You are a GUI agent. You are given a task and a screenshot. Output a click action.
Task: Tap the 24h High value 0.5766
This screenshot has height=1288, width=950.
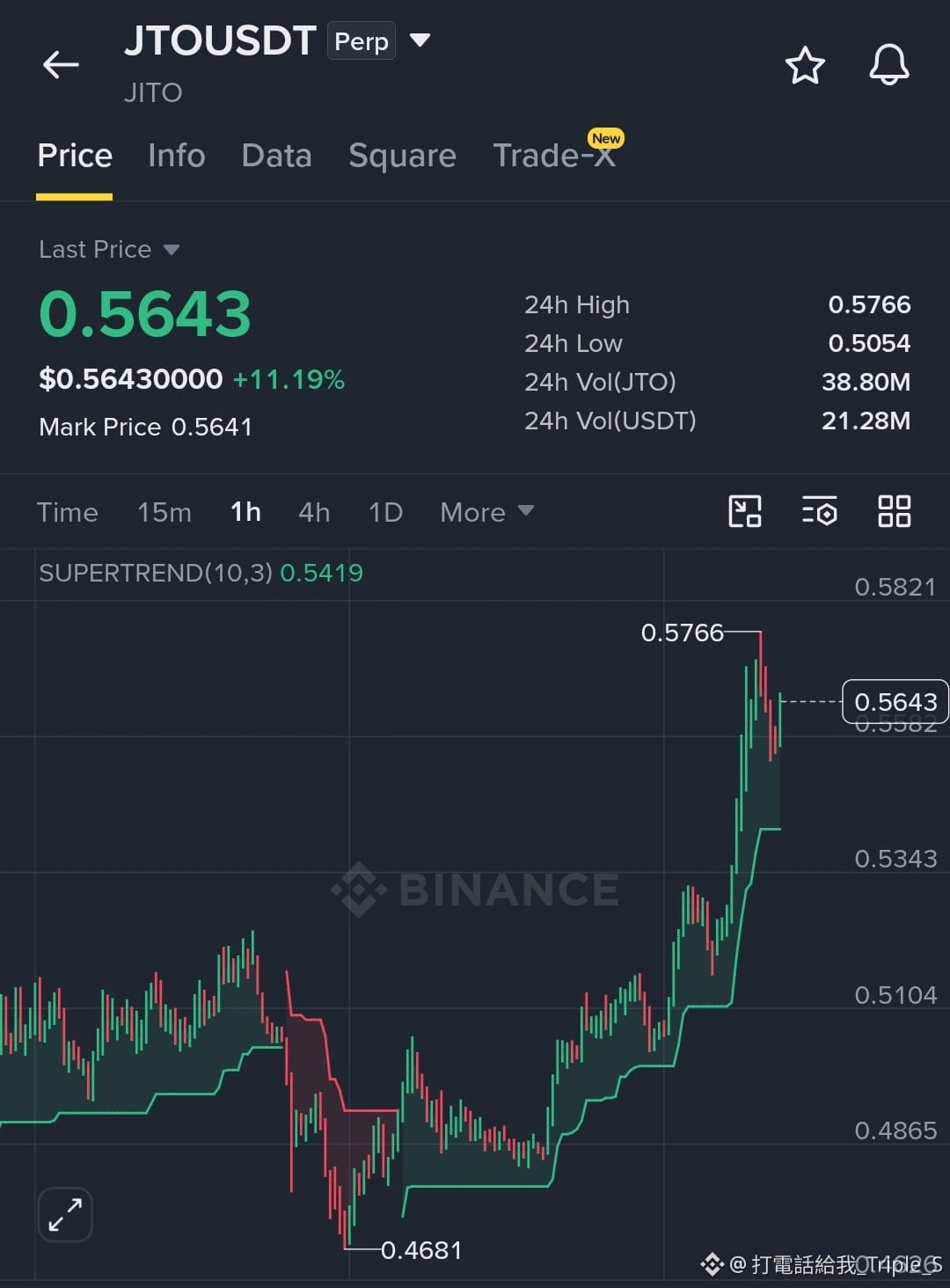coord(869,304)
